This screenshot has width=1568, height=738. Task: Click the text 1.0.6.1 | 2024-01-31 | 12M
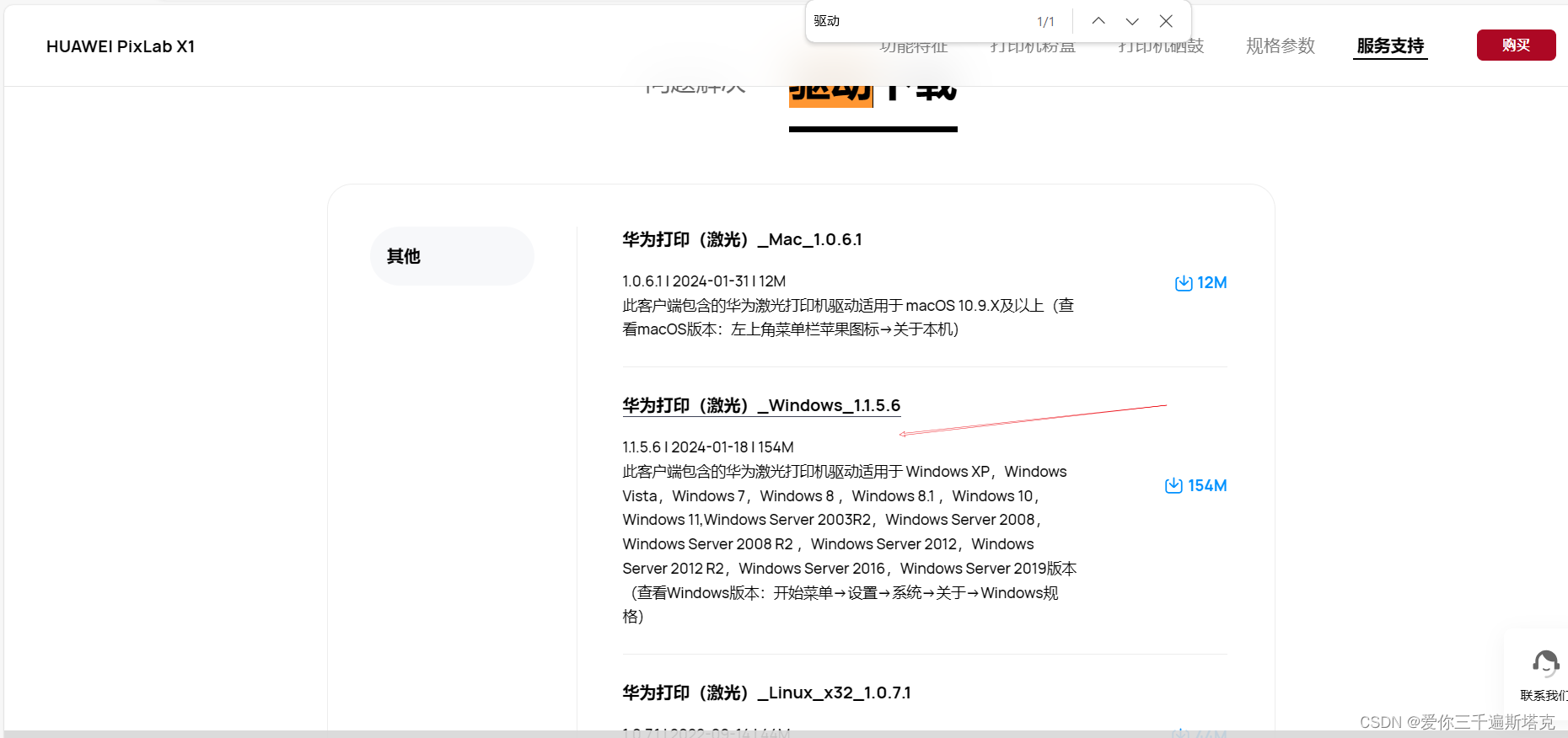[704, 281]
